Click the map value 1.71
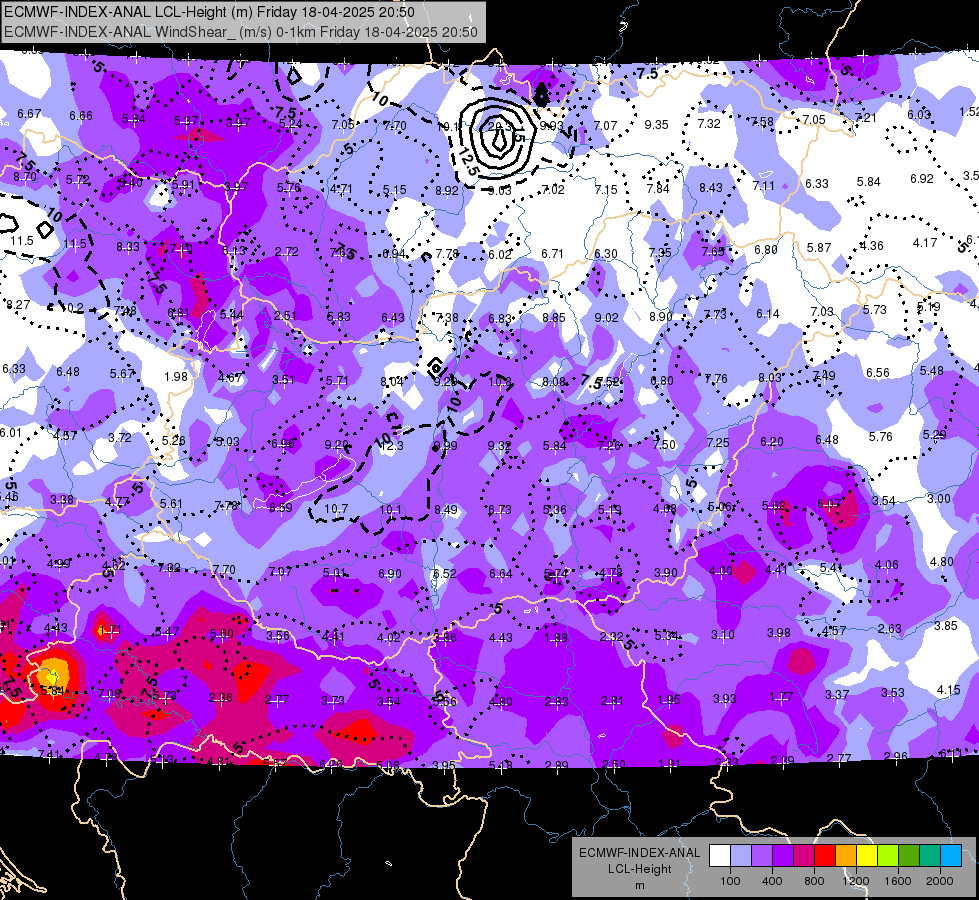979x900 pixels. (x=110, y=630)
